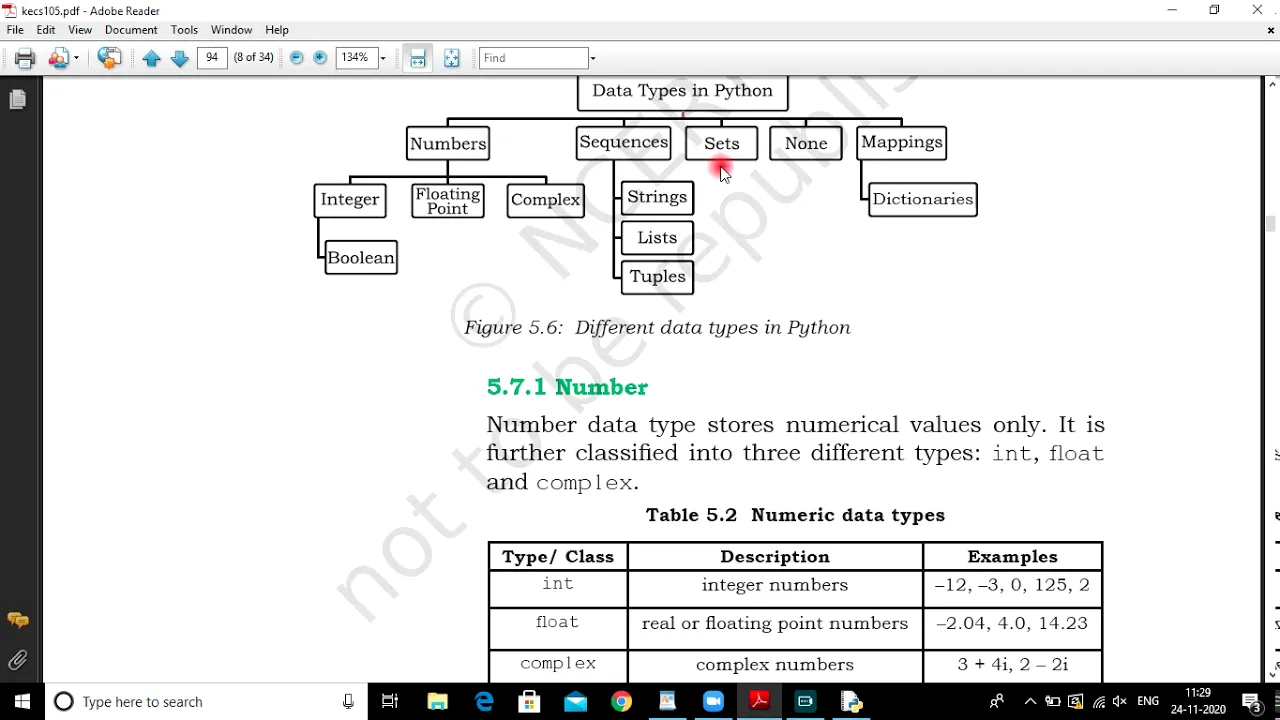Open the File menu
The image size is (1280, 720).
15,30
